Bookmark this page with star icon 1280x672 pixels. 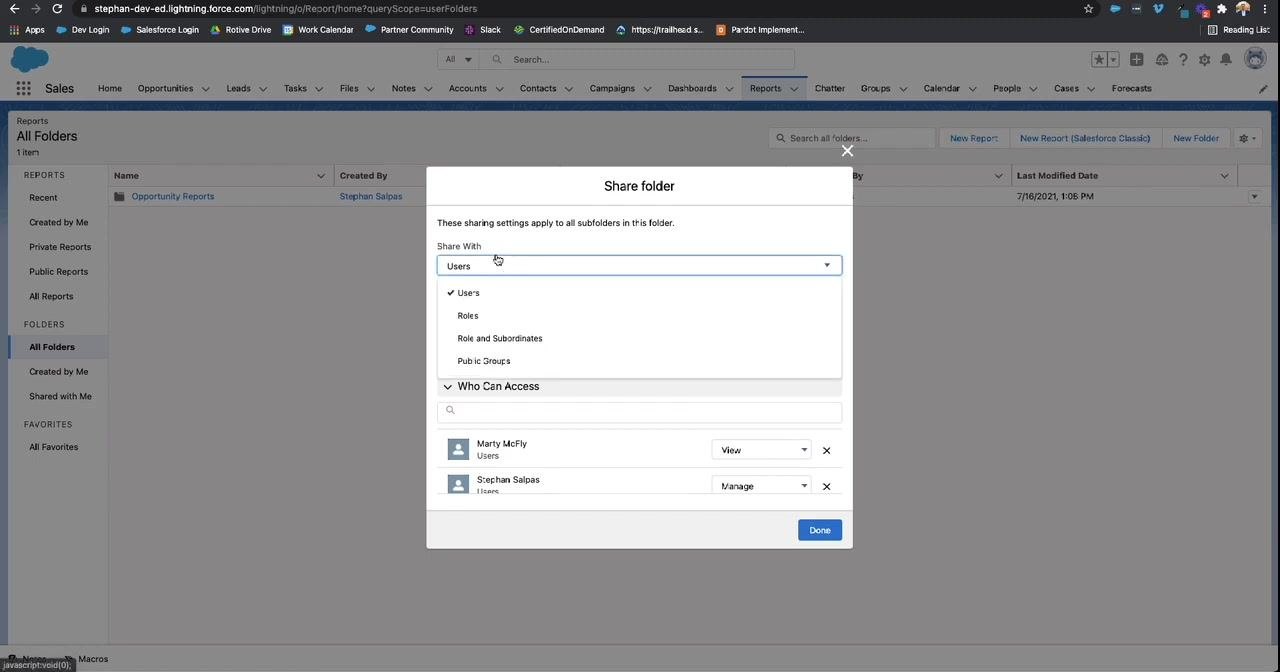click(1088, 9)
